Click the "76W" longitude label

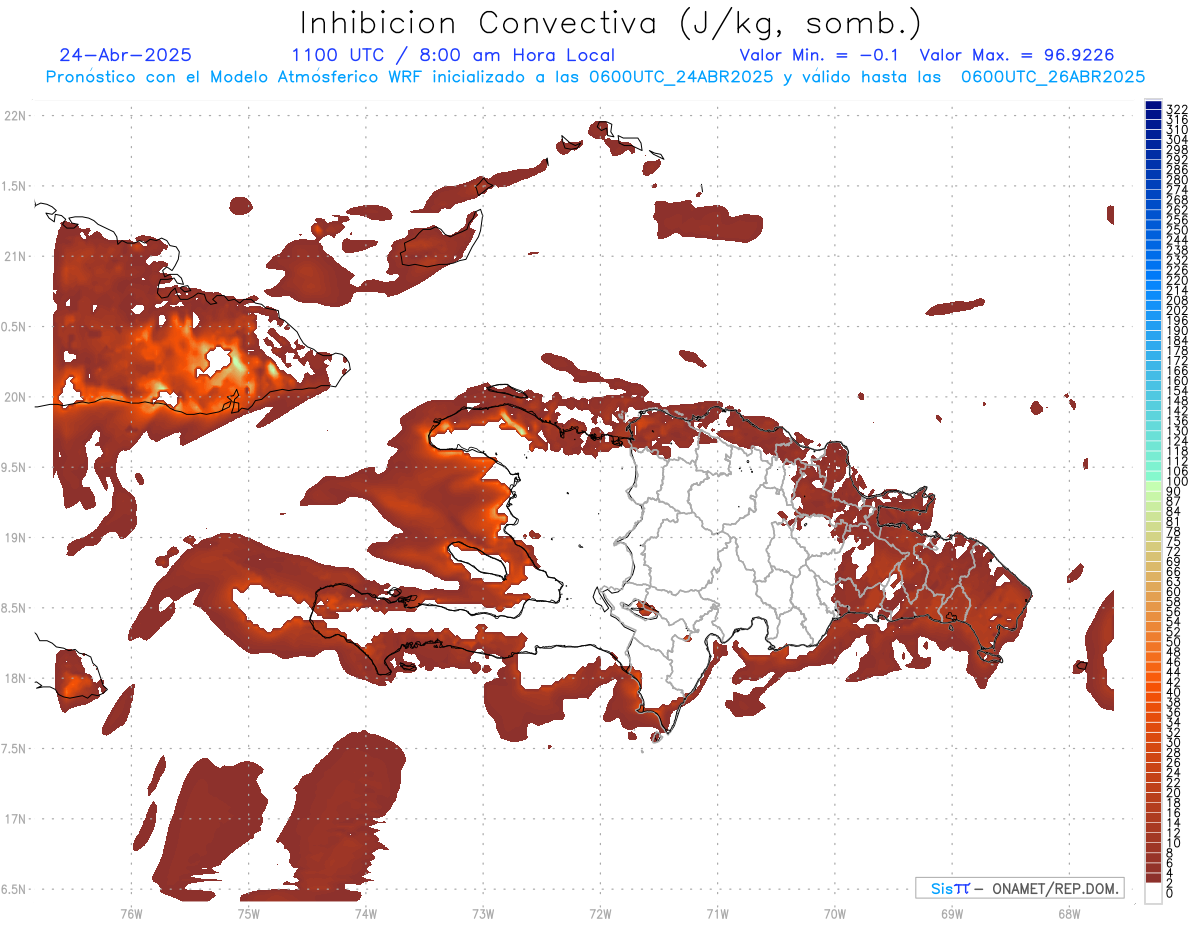coord(131,914)
